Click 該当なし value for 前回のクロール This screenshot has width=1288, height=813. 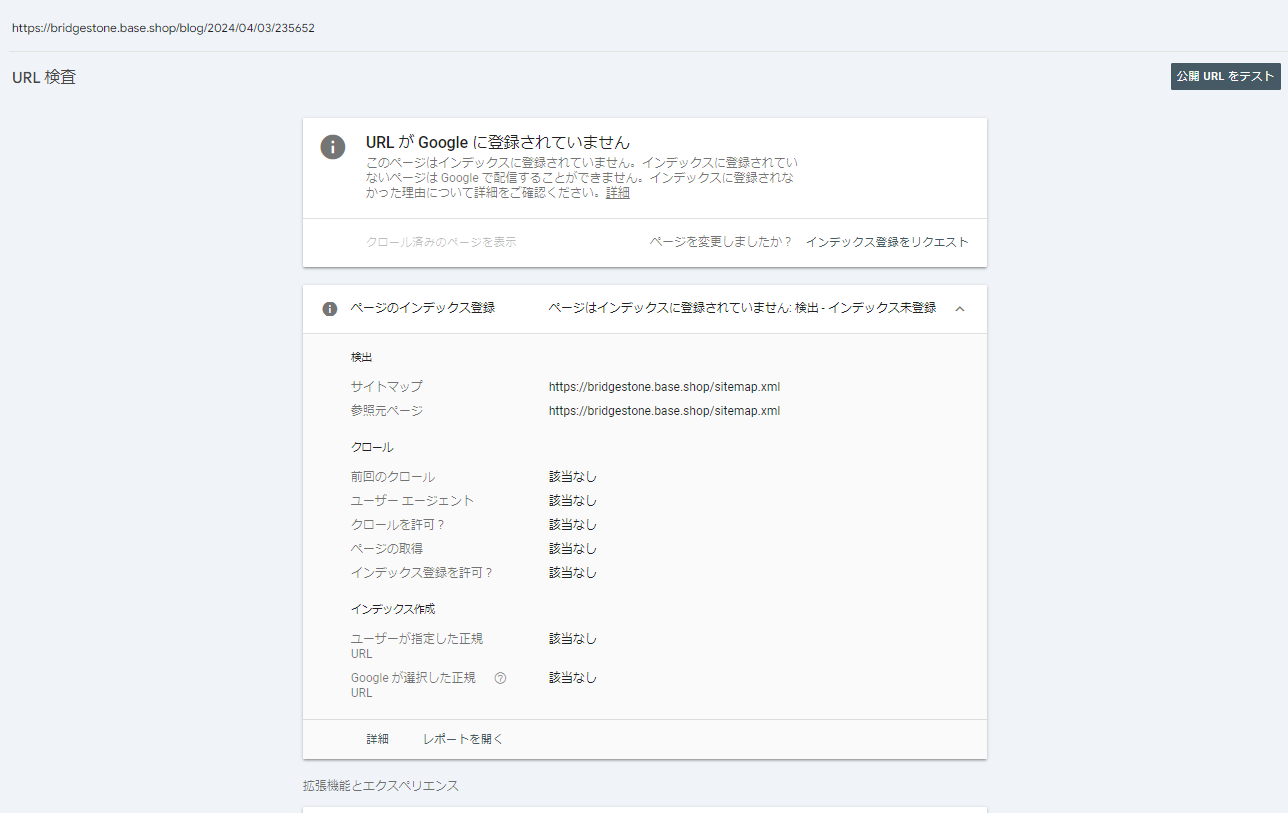point(573,477)
